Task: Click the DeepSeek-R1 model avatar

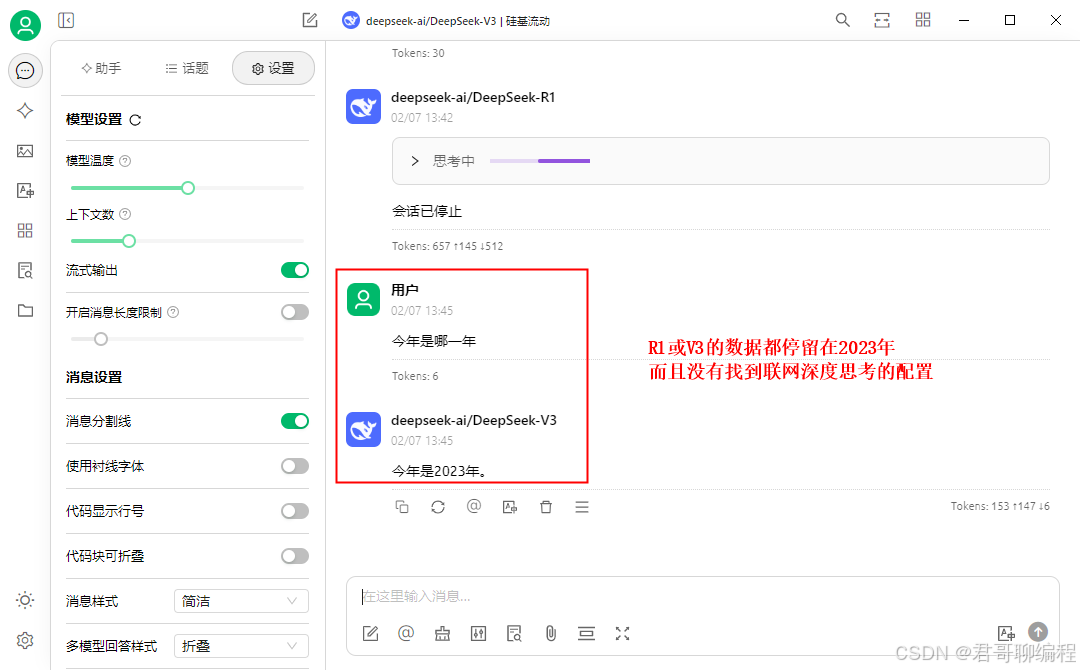Action: pos(364,107)
